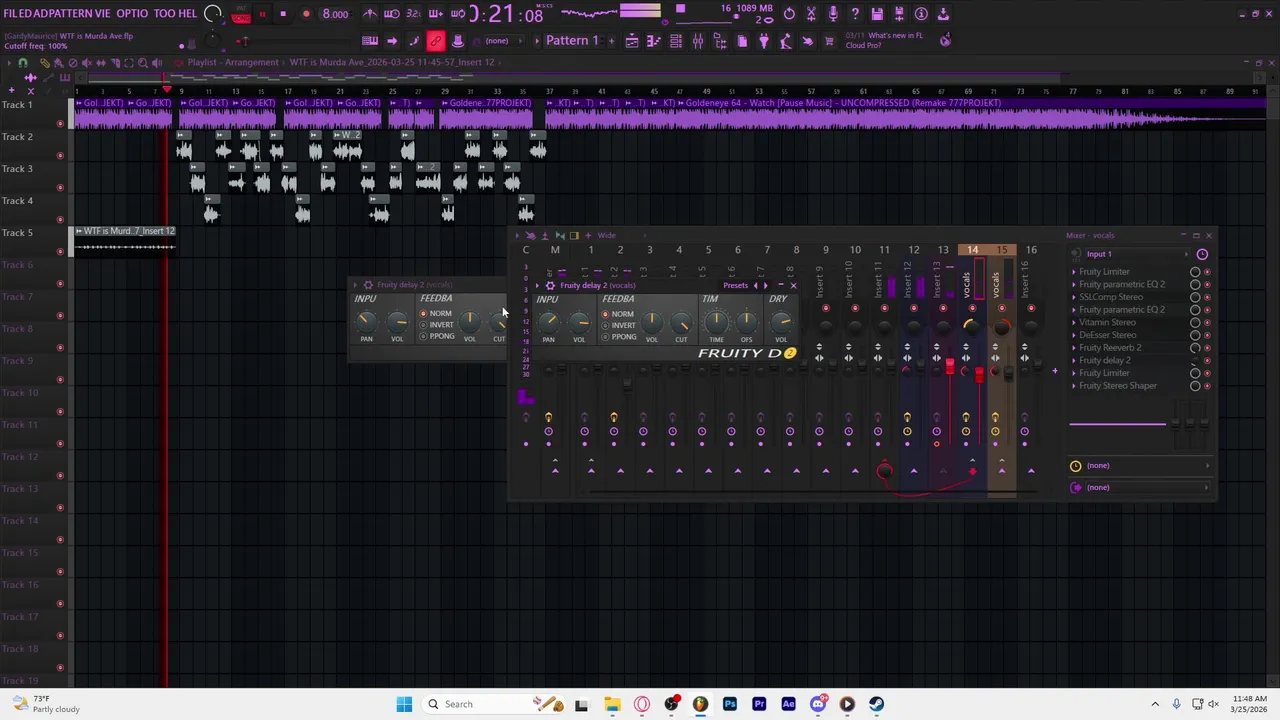Open the Input 1 mixer input dropdown
1280x720 pixels.
[x=1138, y=254]
